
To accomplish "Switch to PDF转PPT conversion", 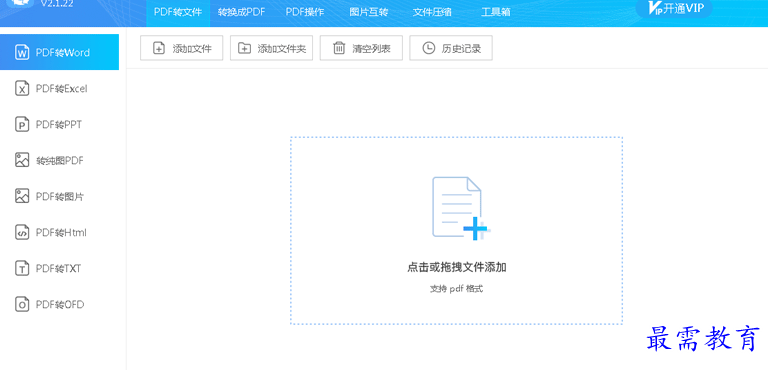I will 59,124.
